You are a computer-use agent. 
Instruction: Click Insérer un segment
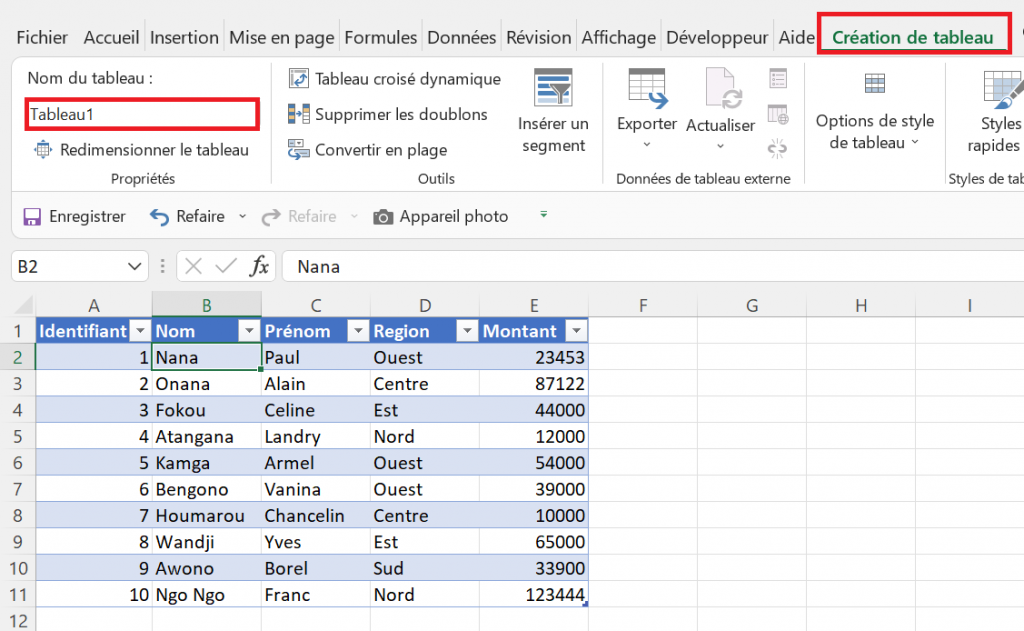(x=553, y=110)
